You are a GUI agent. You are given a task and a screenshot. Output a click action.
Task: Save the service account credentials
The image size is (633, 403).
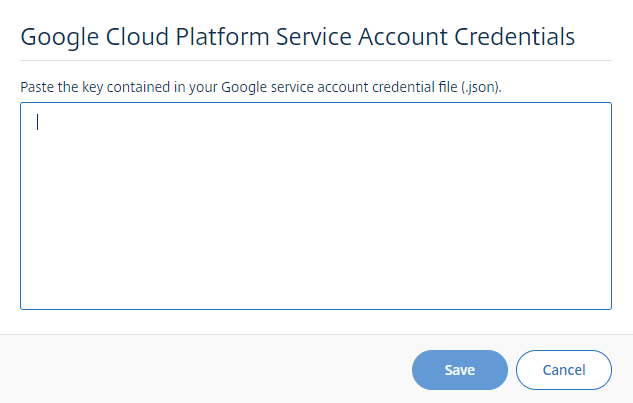[459, 369]
